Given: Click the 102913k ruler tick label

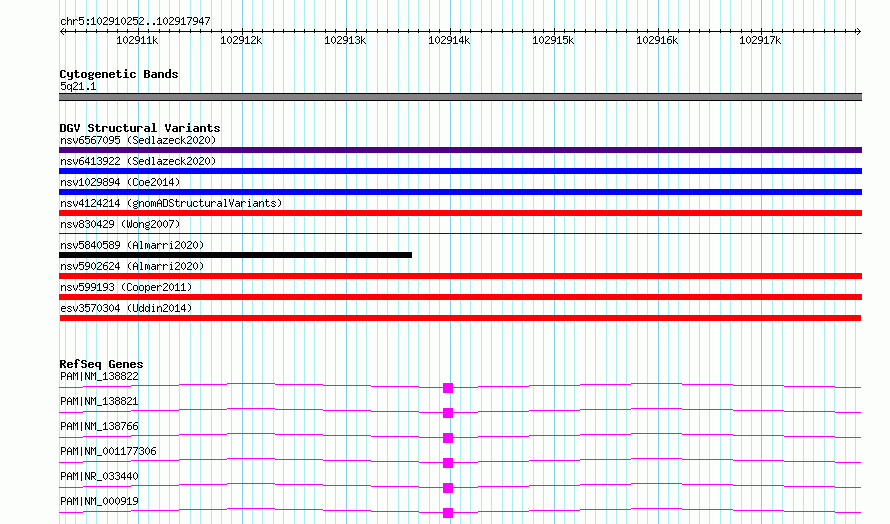Looking at the screenshot, I should (x=345, y=40).
